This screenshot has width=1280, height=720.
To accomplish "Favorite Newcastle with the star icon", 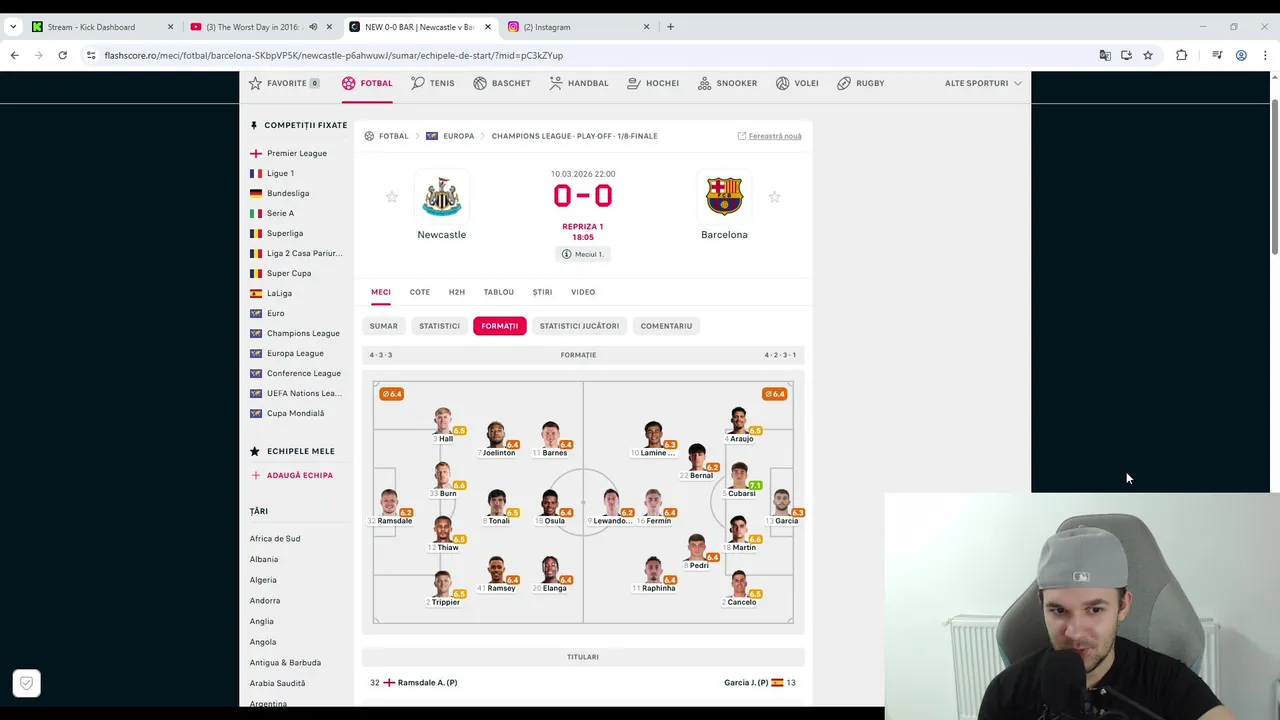I will pyautogui.click(x=392, y=197).
